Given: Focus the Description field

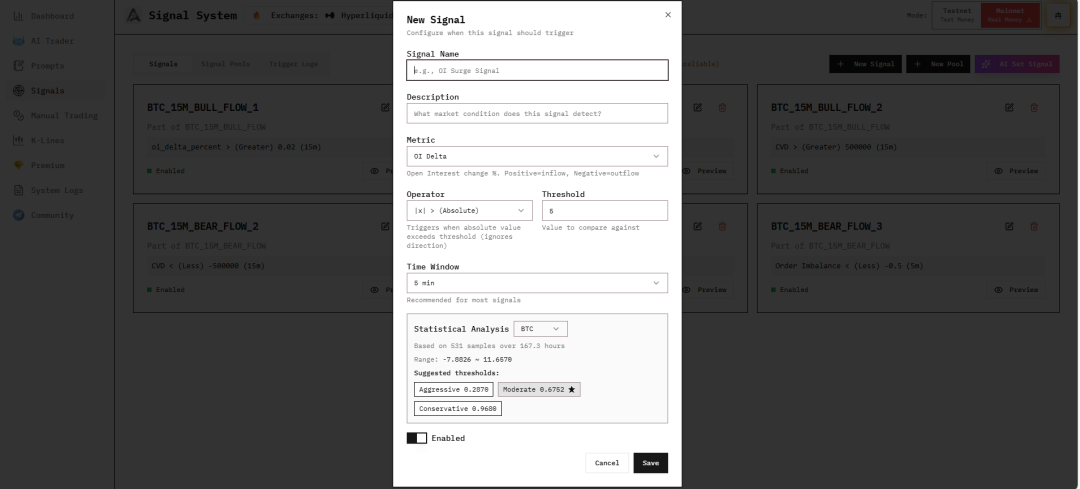Looking at the screenshot, I should tap(537, 114).
